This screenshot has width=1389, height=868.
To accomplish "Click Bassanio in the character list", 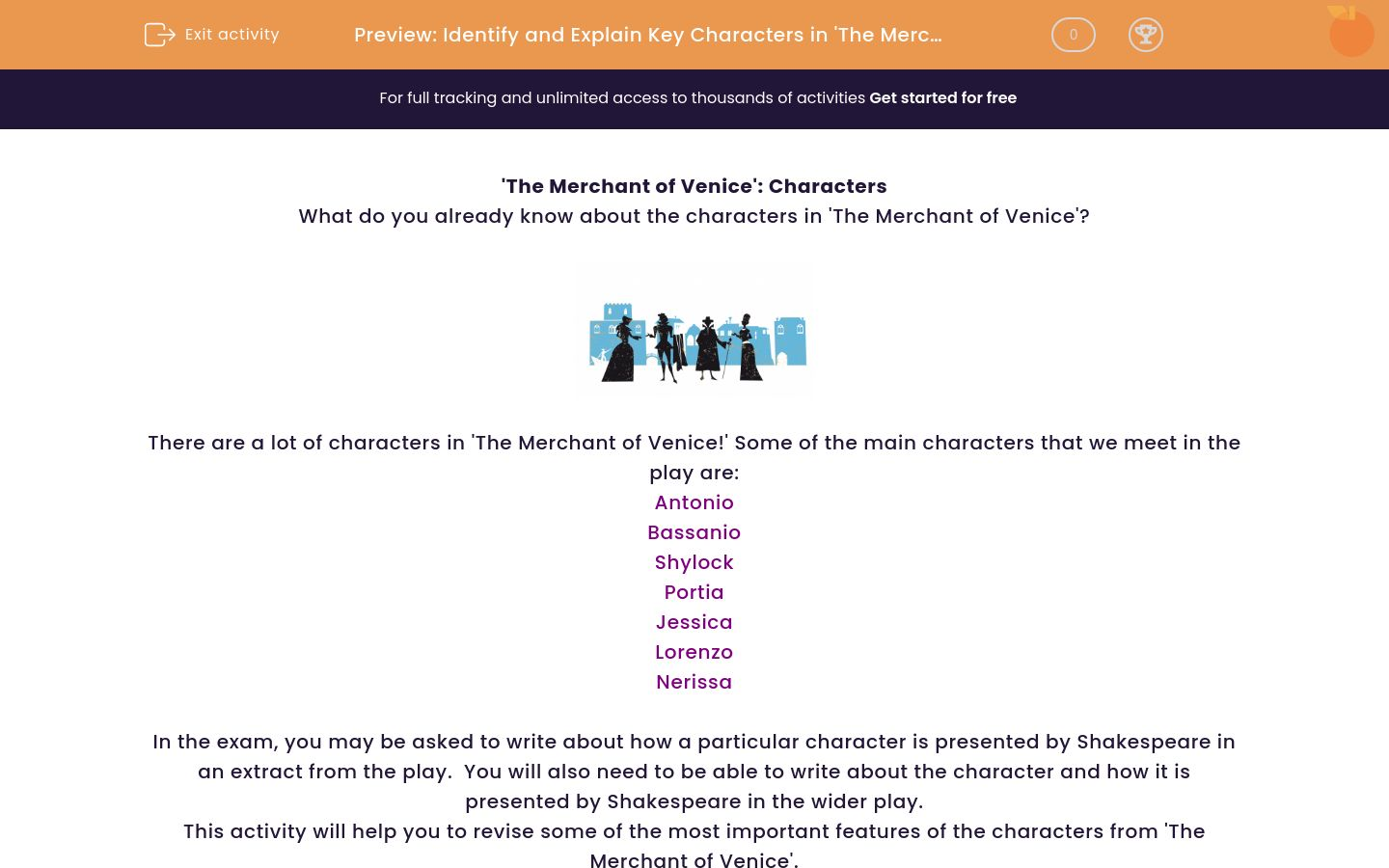I will (694, 532).
